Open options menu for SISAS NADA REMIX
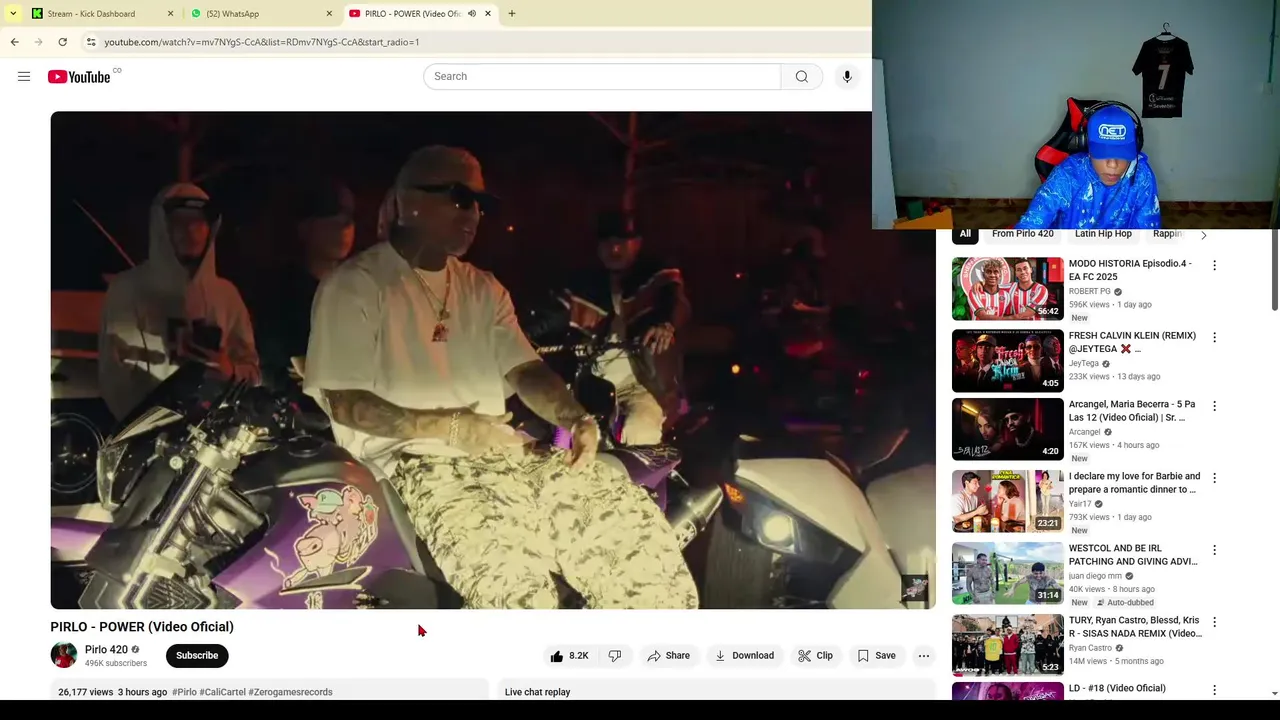The image size is (1280, 720). 1214,622
